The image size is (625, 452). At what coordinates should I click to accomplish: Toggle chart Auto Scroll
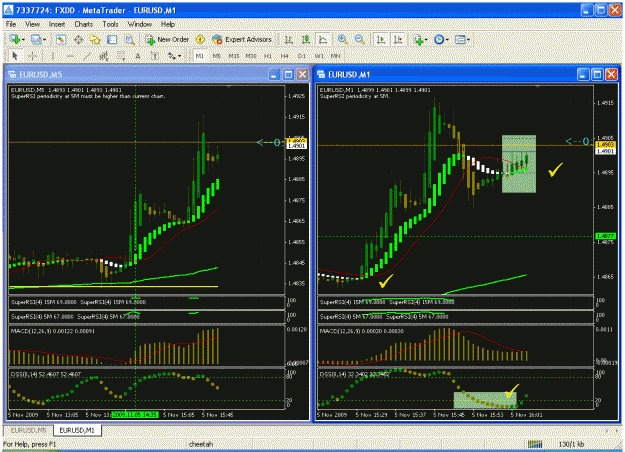coord(381,39)
